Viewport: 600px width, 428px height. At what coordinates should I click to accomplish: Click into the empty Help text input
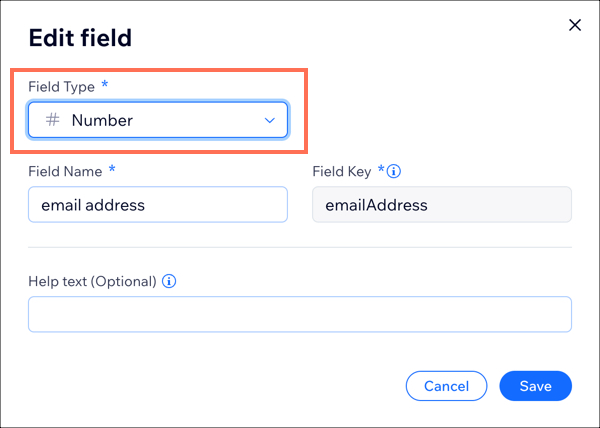[300, 314]
